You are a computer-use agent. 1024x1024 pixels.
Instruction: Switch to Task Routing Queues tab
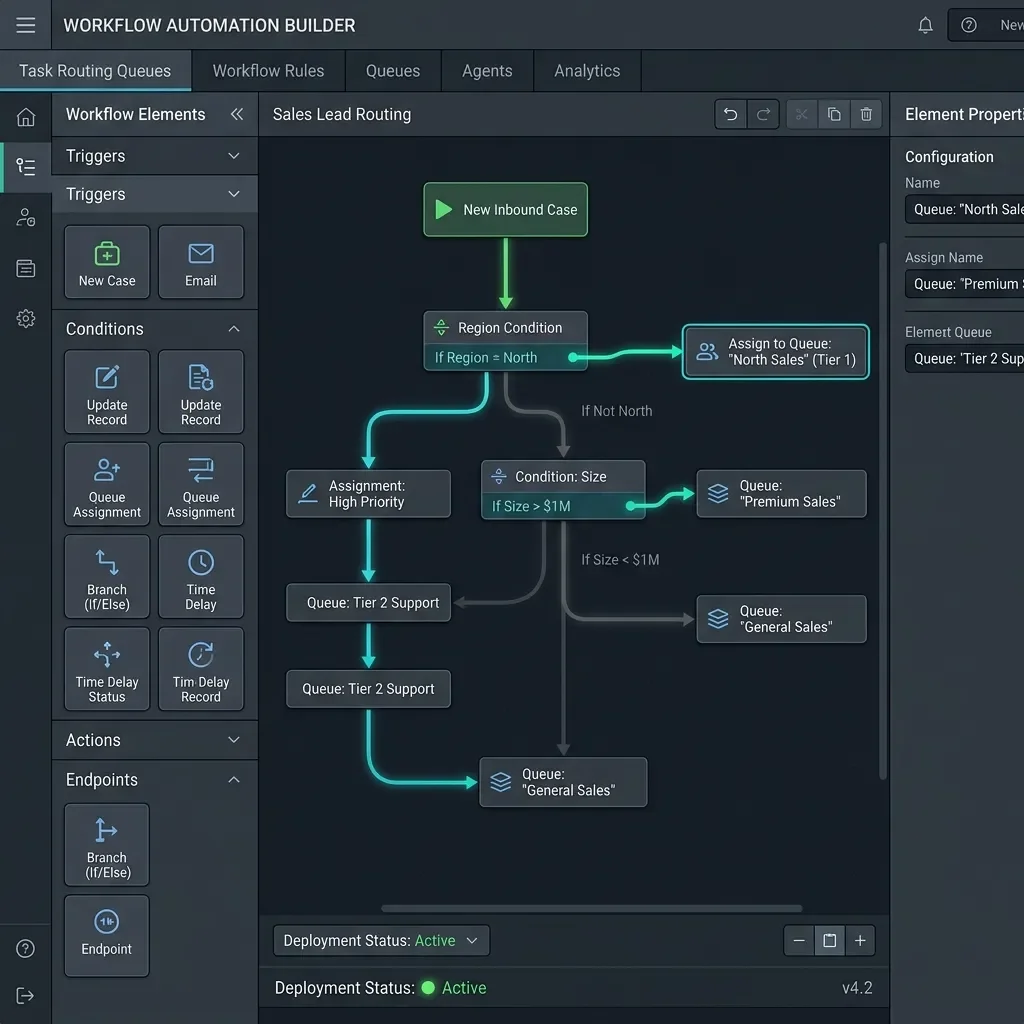[95, 71]
